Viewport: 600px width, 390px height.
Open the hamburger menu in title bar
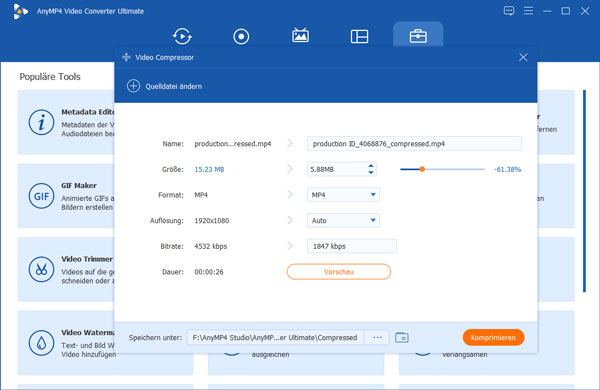(x=528, y=11)
